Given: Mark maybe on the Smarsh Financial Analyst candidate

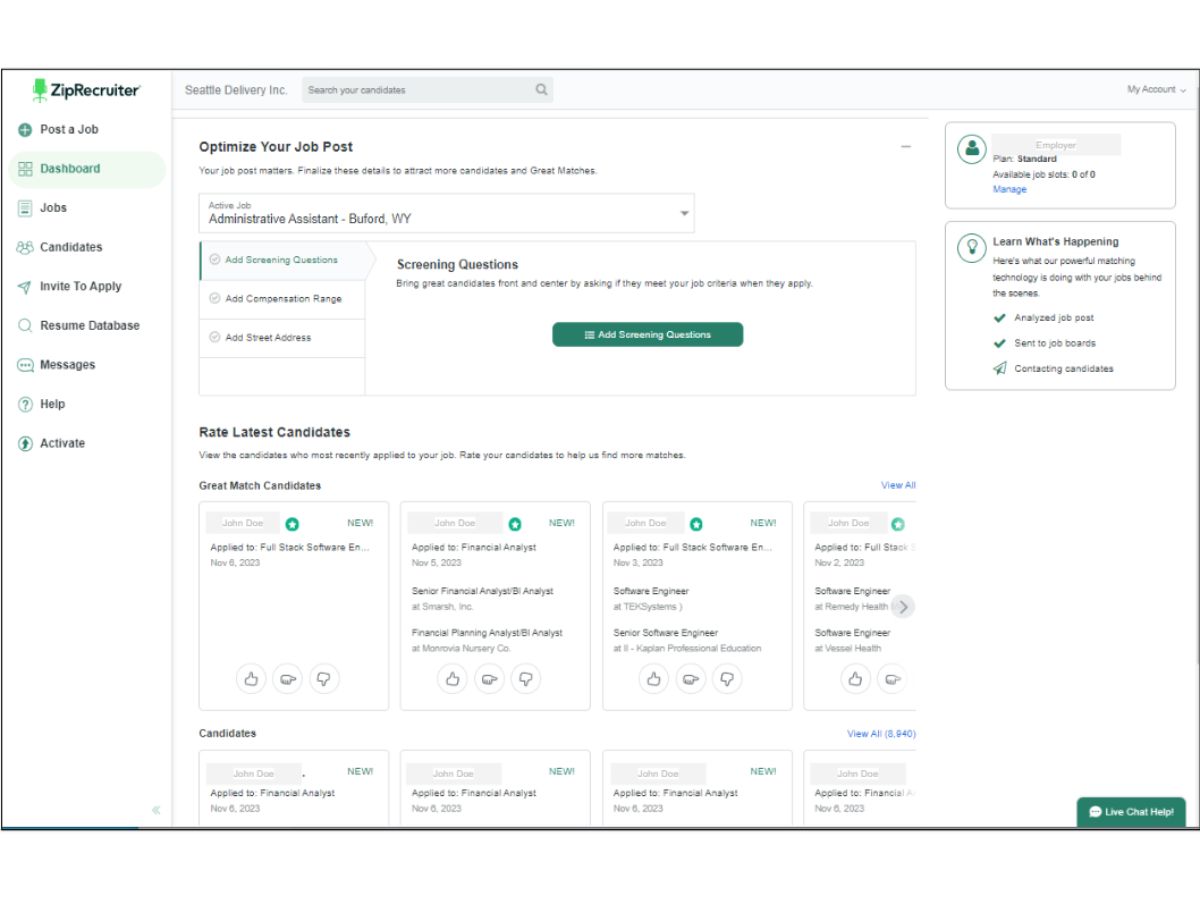Looking at the screenshot, I should pos(489,679).
